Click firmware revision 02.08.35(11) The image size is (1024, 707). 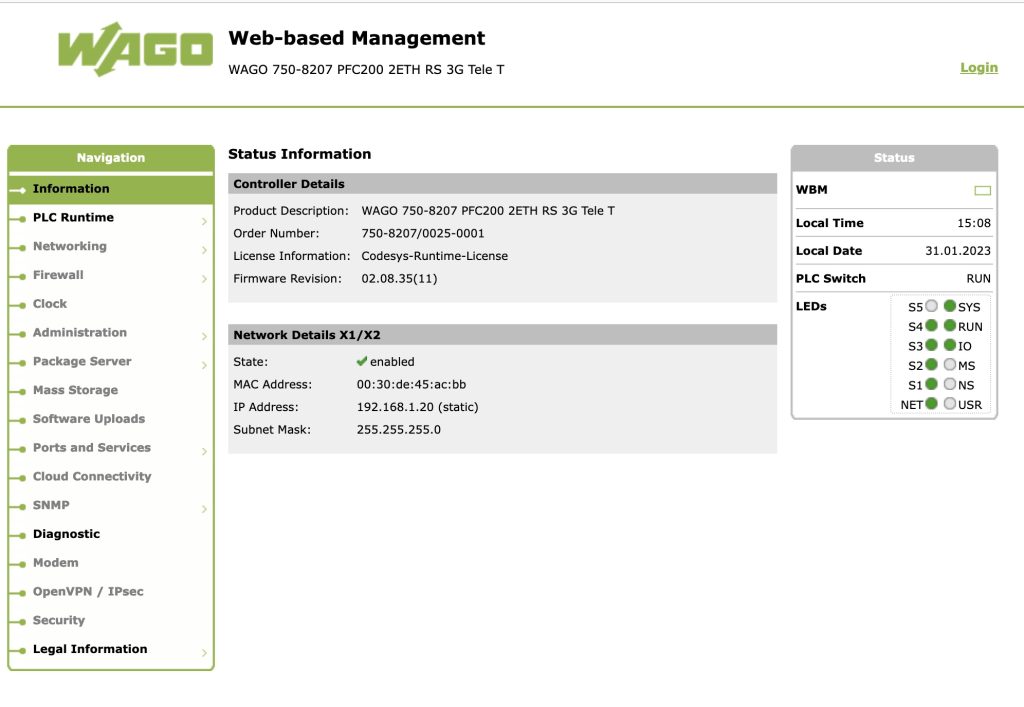click(399, 278)
